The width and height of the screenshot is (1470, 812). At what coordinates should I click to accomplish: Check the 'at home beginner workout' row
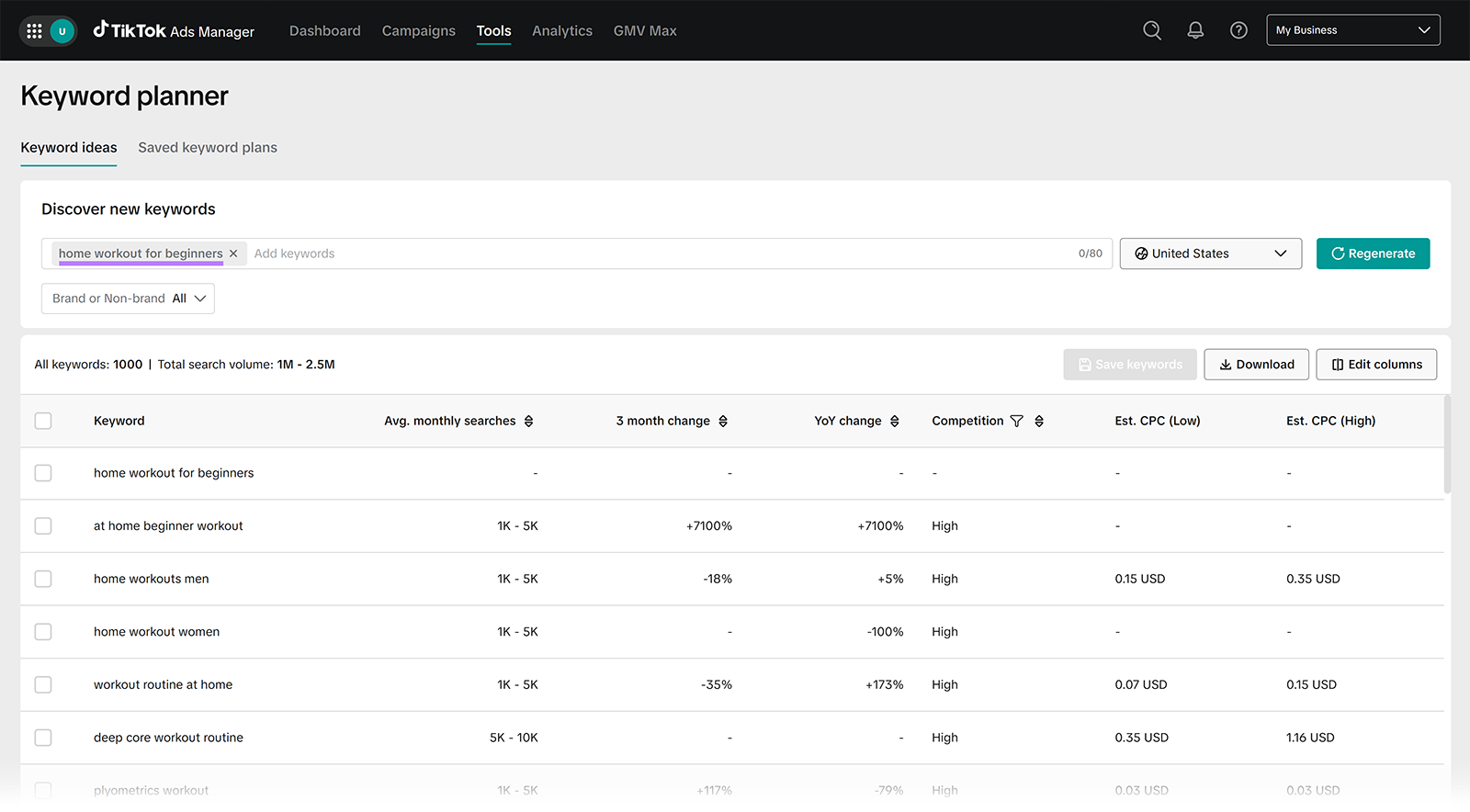43,526
